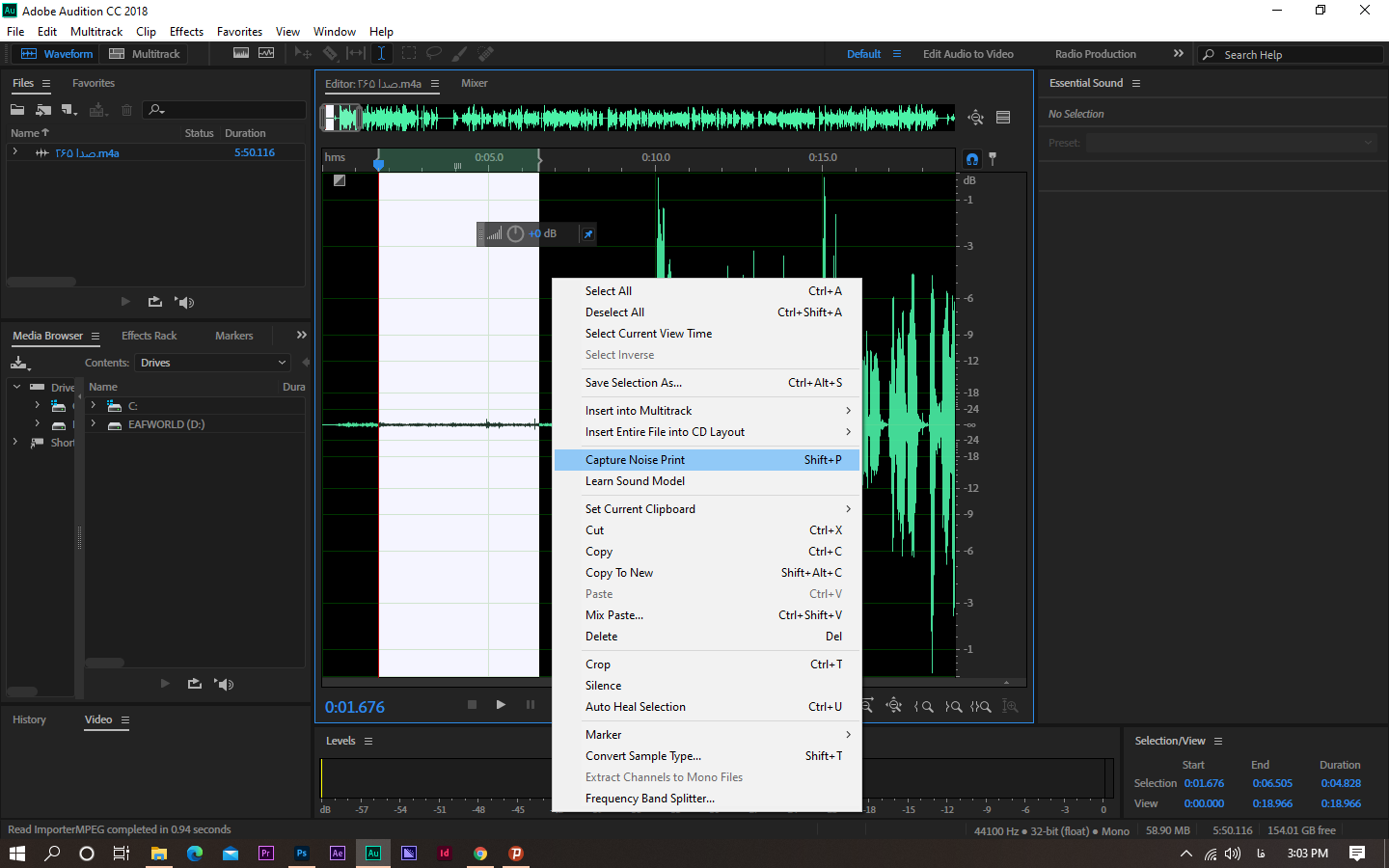Image resolution: width=1389 pixels, height=868 pixels.
Task: Click the Import File icon in Files panel
Action: pos(43,110)
